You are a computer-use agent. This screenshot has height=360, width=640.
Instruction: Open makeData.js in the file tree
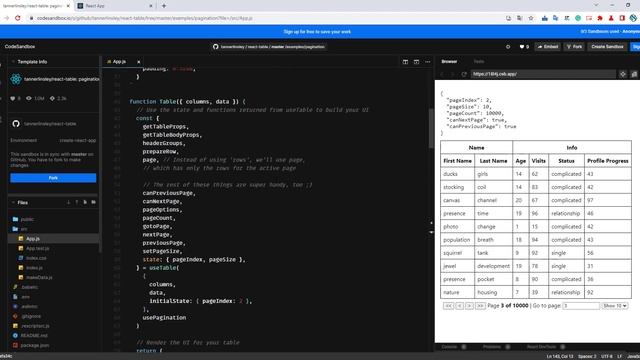coord(39,278)
